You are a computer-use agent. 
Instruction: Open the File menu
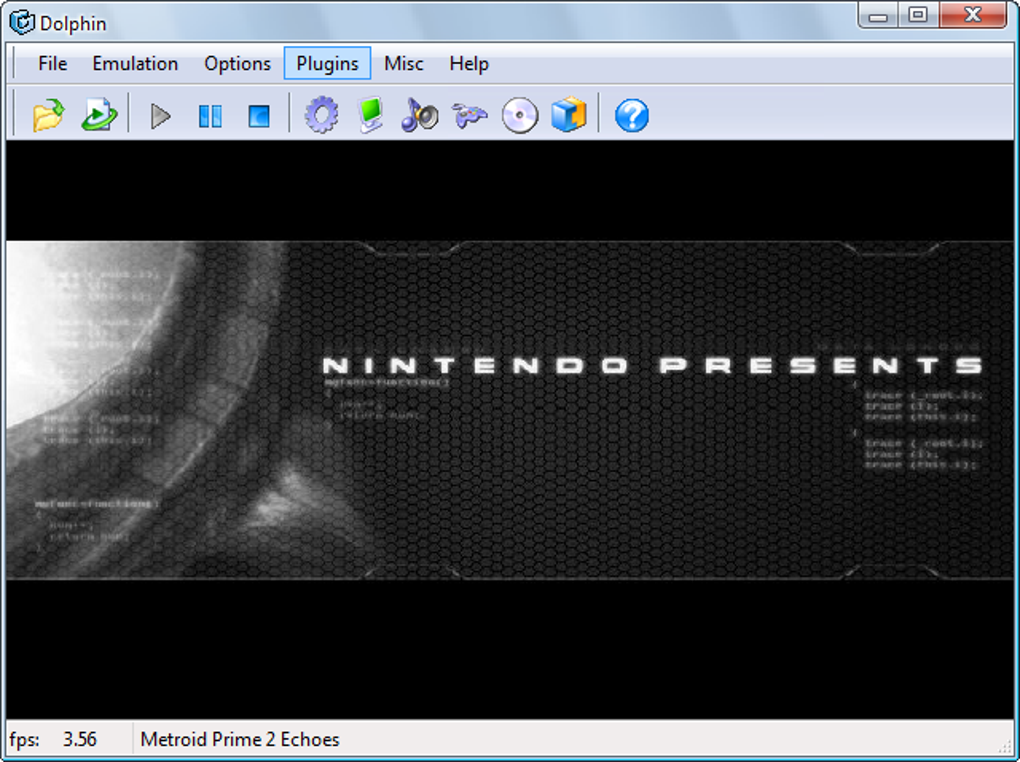tap(53, 64)
